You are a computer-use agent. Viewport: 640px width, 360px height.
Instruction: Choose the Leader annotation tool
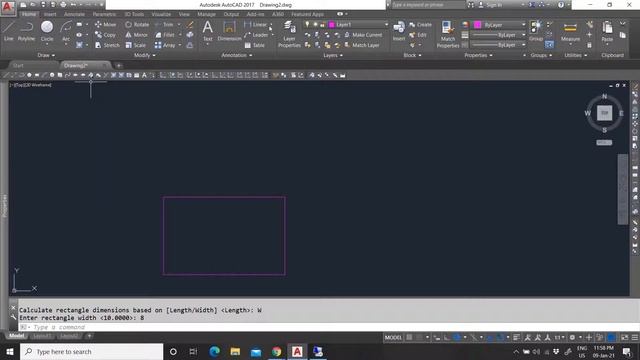[256, 35]
